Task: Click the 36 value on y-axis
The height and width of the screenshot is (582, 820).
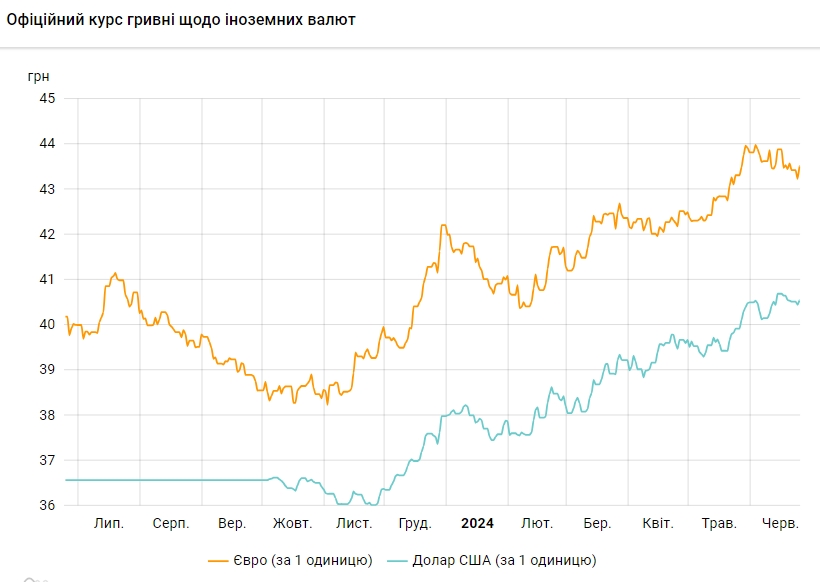Action: tap(47, 505)
